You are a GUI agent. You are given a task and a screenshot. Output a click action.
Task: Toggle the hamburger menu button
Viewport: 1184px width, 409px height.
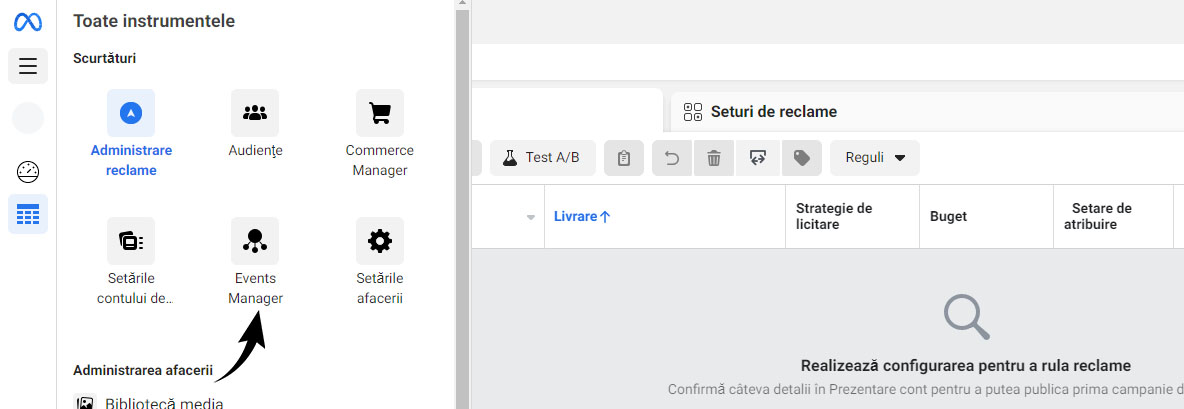(x=28, y=66)
